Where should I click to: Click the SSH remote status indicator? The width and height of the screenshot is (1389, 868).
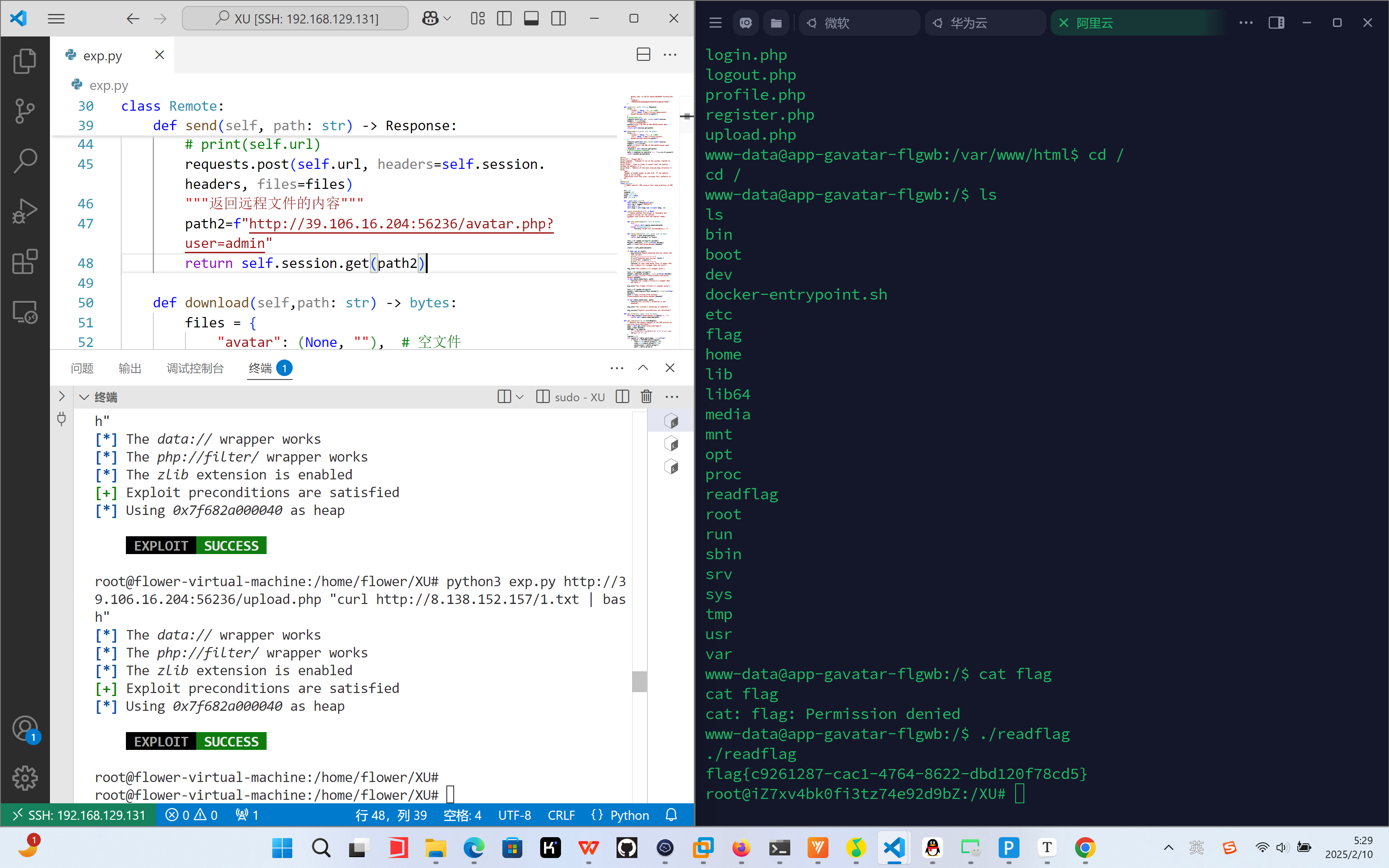point(79,815)
